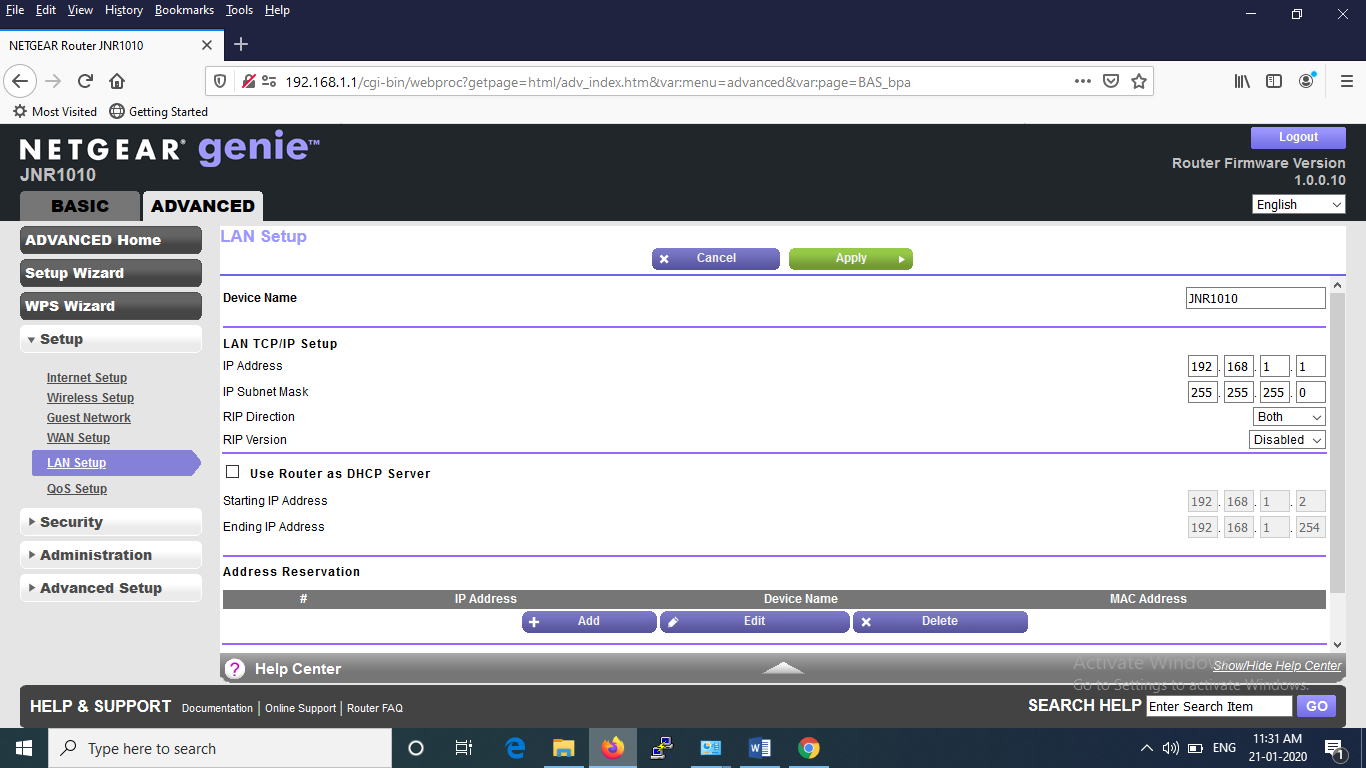1366x768 pixels.
Task: Open the Firefox account avatar icon
Action: (1307, 80)
